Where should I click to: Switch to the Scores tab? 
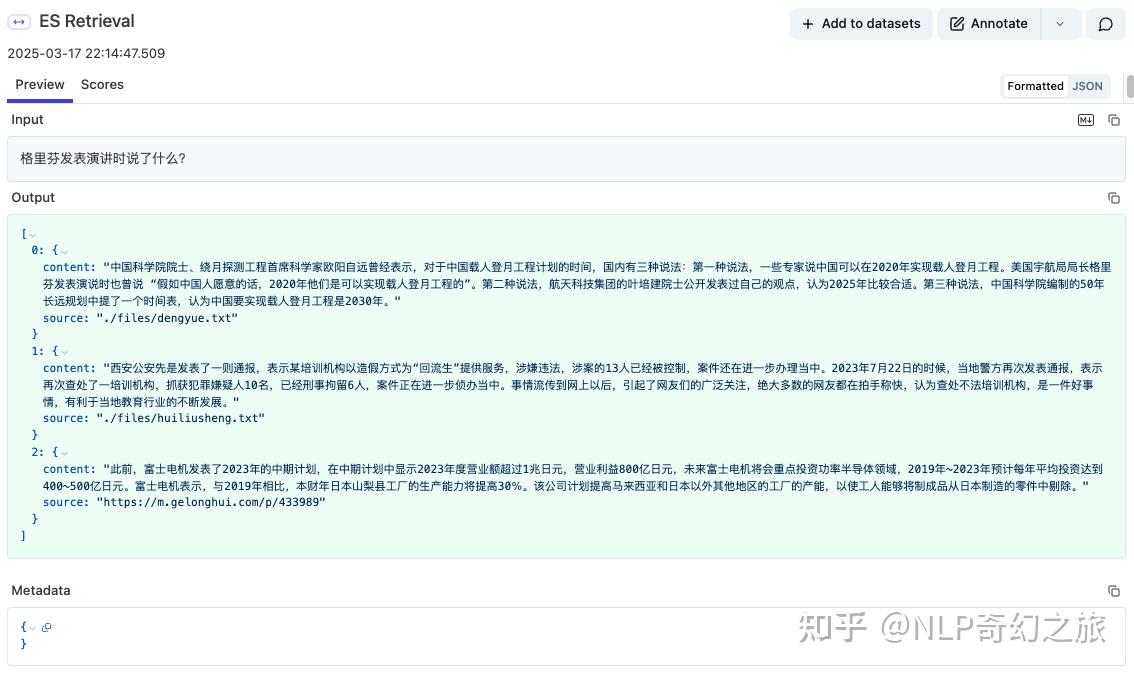pyautogui.click(x=102, y=84)
